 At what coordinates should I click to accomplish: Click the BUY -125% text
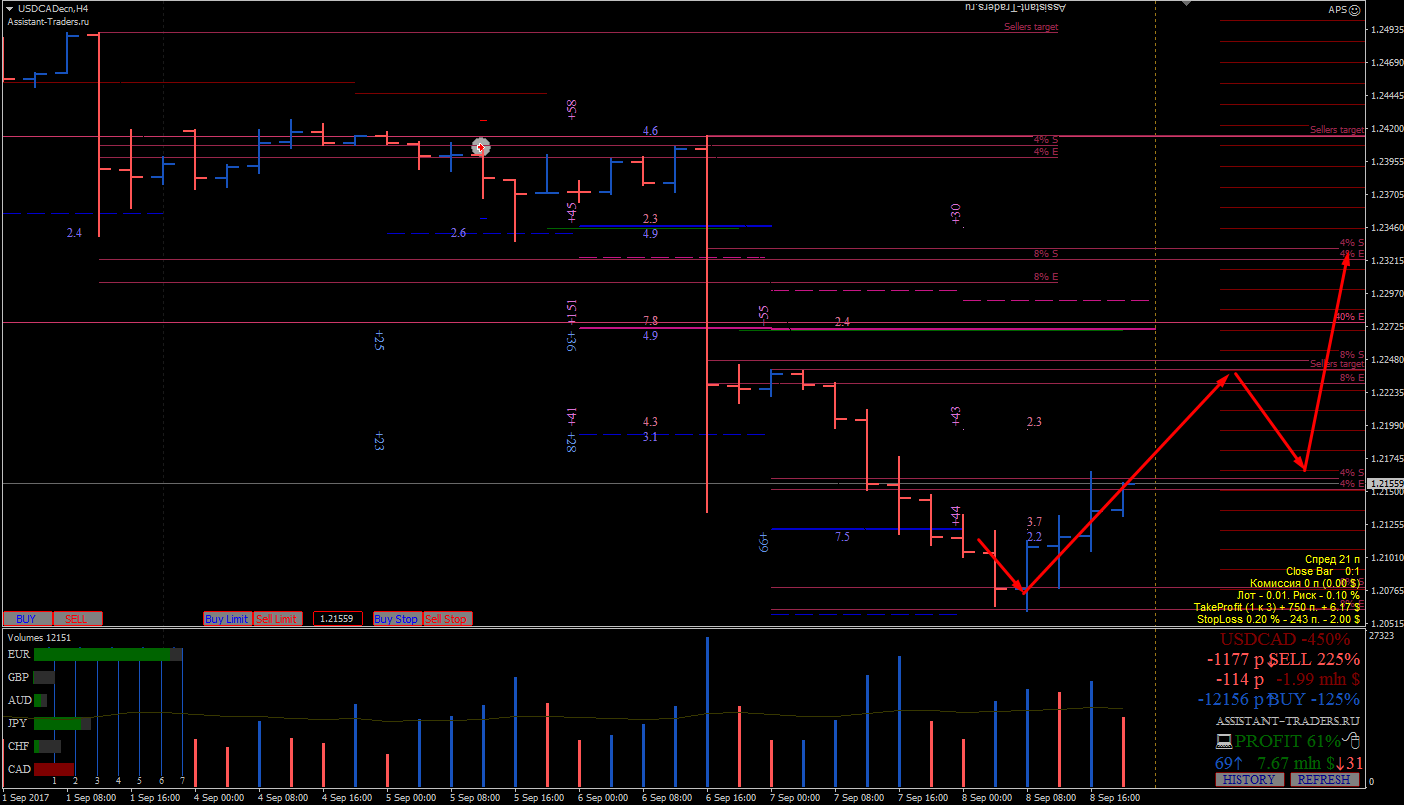[x=1314, y=699]
